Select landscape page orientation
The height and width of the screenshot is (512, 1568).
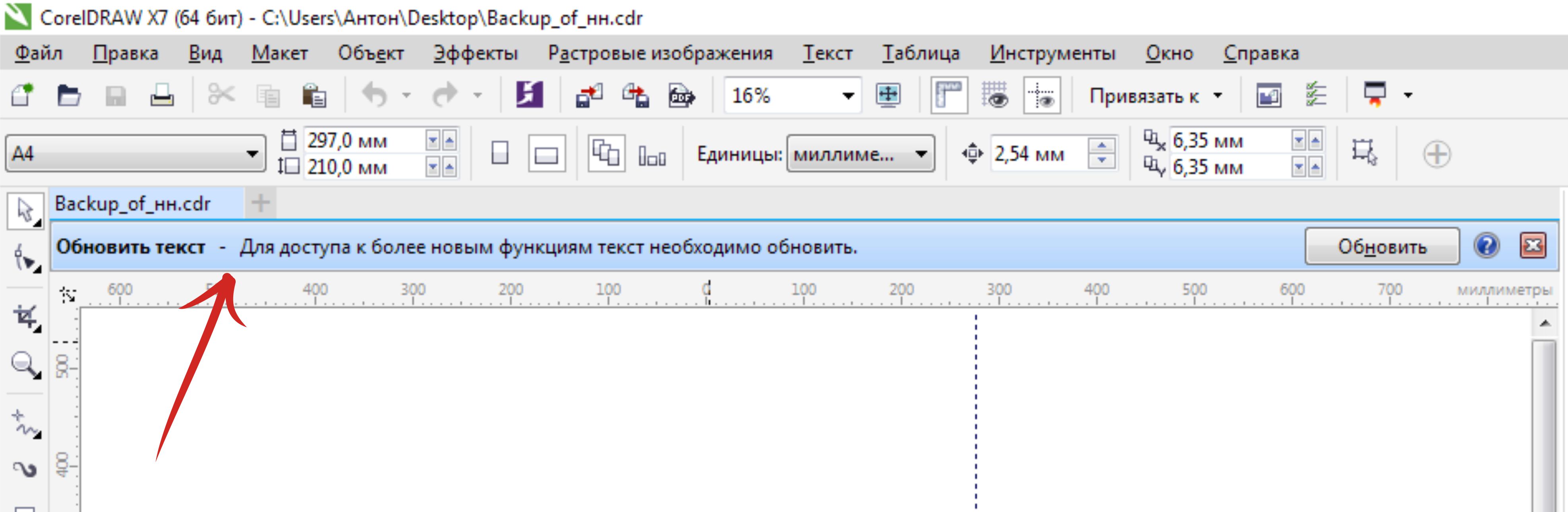tap(547, 153)
